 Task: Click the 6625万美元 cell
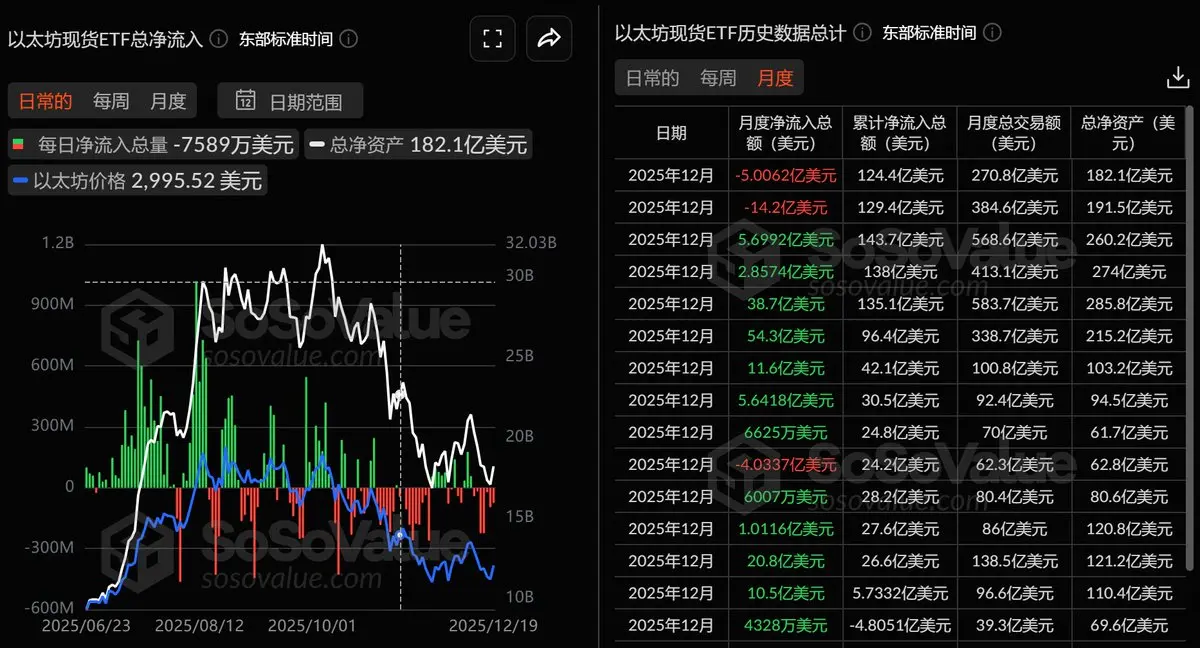pyautogui.click(x=785, y=432)
